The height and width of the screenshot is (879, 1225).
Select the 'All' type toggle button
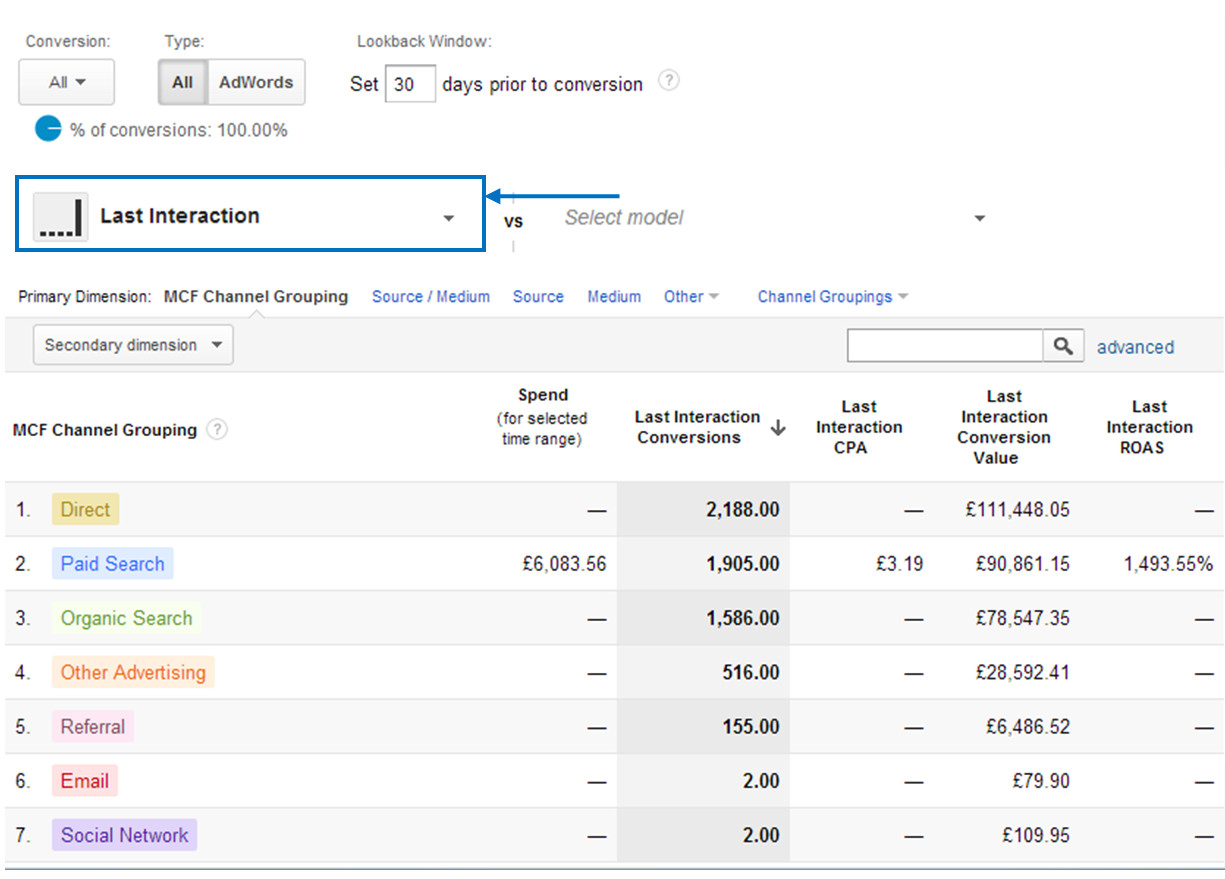pyautogui.click(x=182, y=82)
